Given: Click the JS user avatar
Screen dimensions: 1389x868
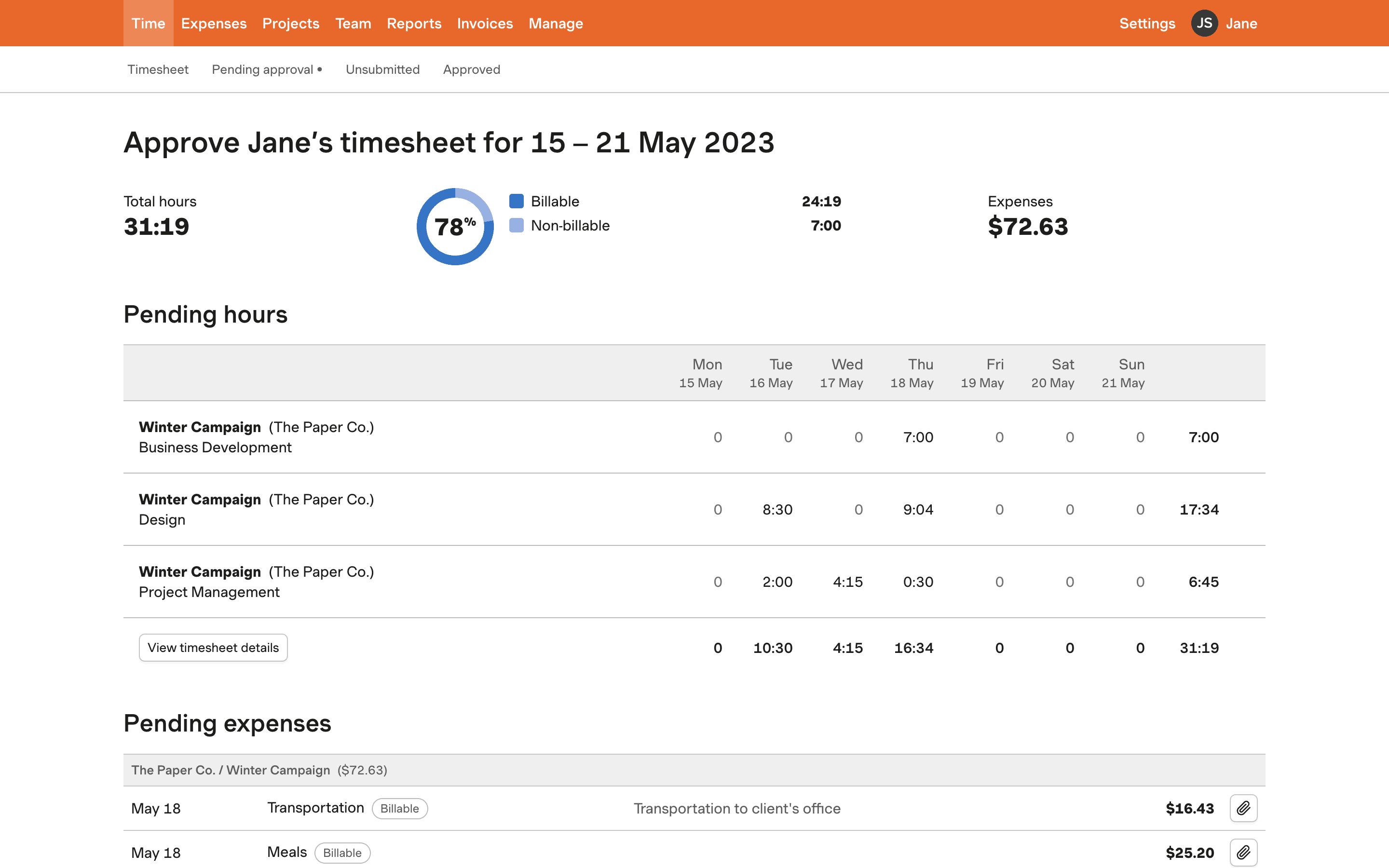Looking at the screenshot, I should pos(1204,24).
